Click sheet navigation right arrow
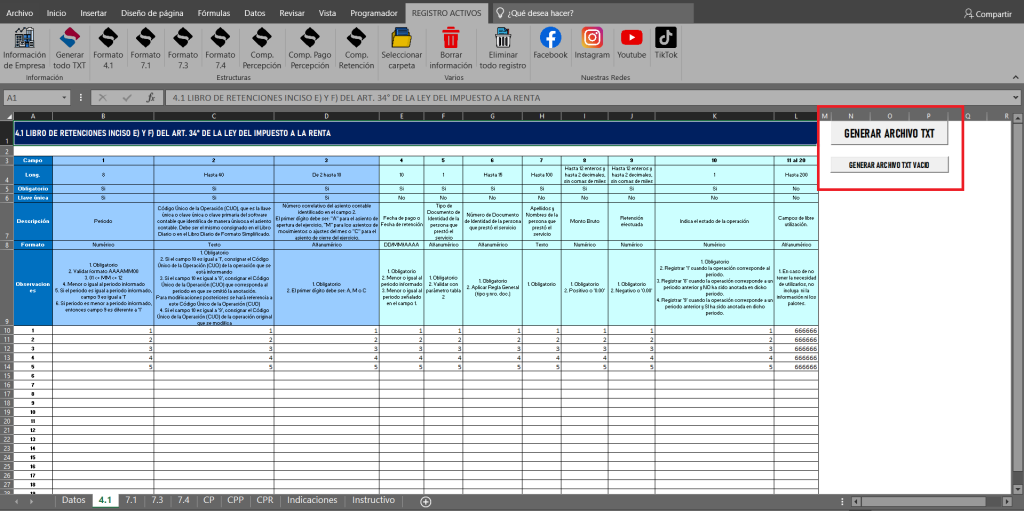1024x511 pixels. [31, 501]
